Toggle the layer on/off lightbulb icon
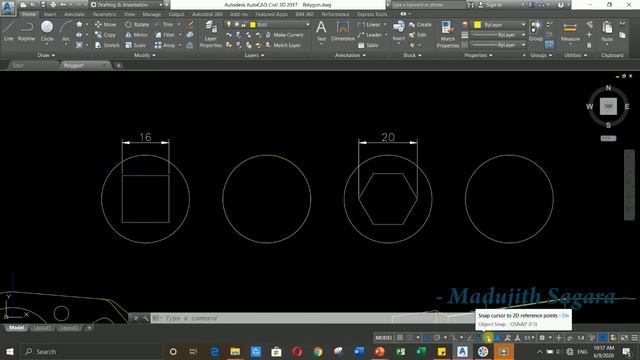This screenshot has height=360, width=640. (229, 24)
